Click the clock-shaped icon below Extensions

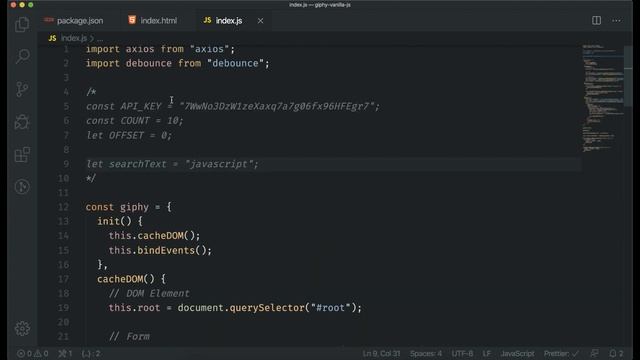pyautogui.click(x=22, y=187)
